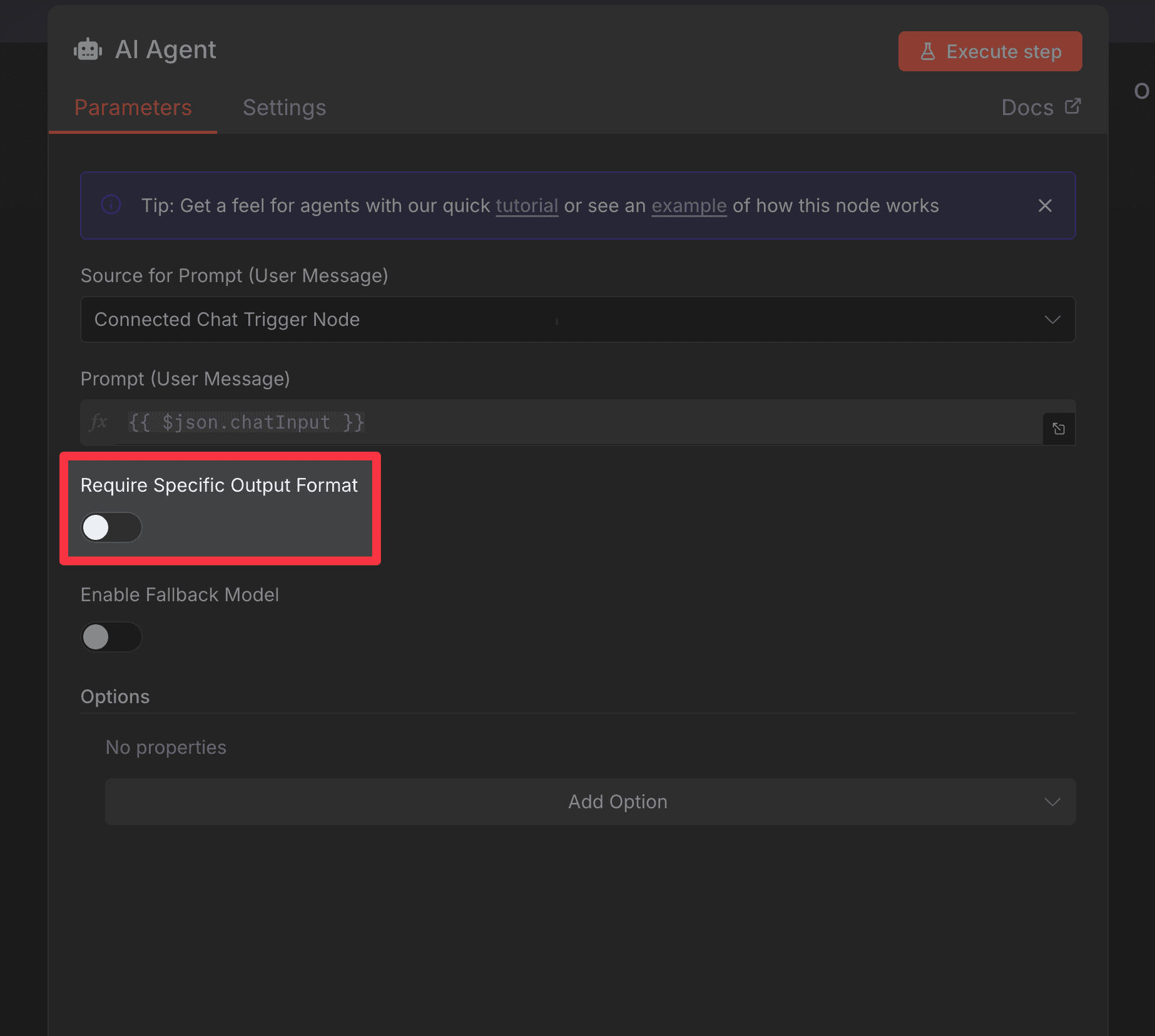Open the Docs for this node

pos(1027,106)
